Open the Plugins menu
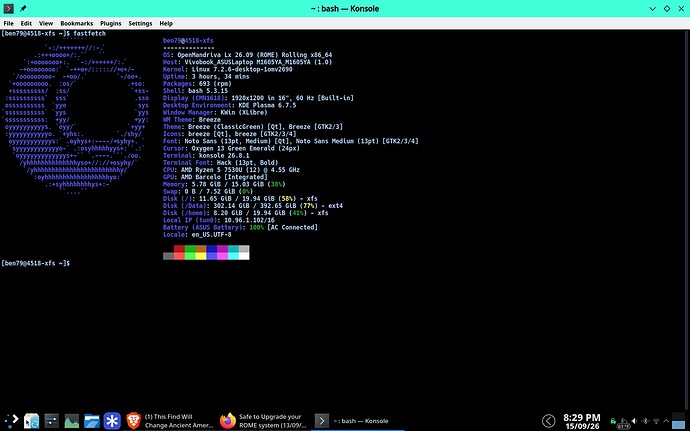 (110, 23)
